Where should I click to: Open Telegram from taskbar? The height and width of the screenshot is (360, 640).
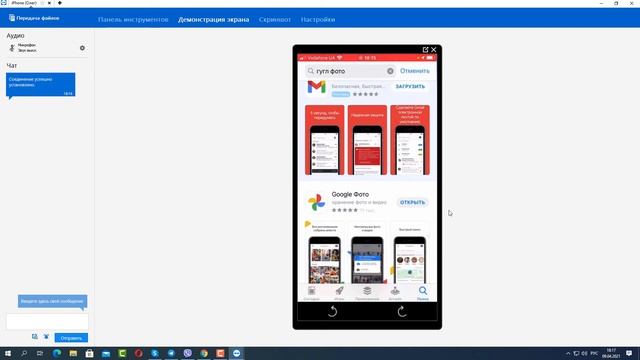click(x=171, y=353)
